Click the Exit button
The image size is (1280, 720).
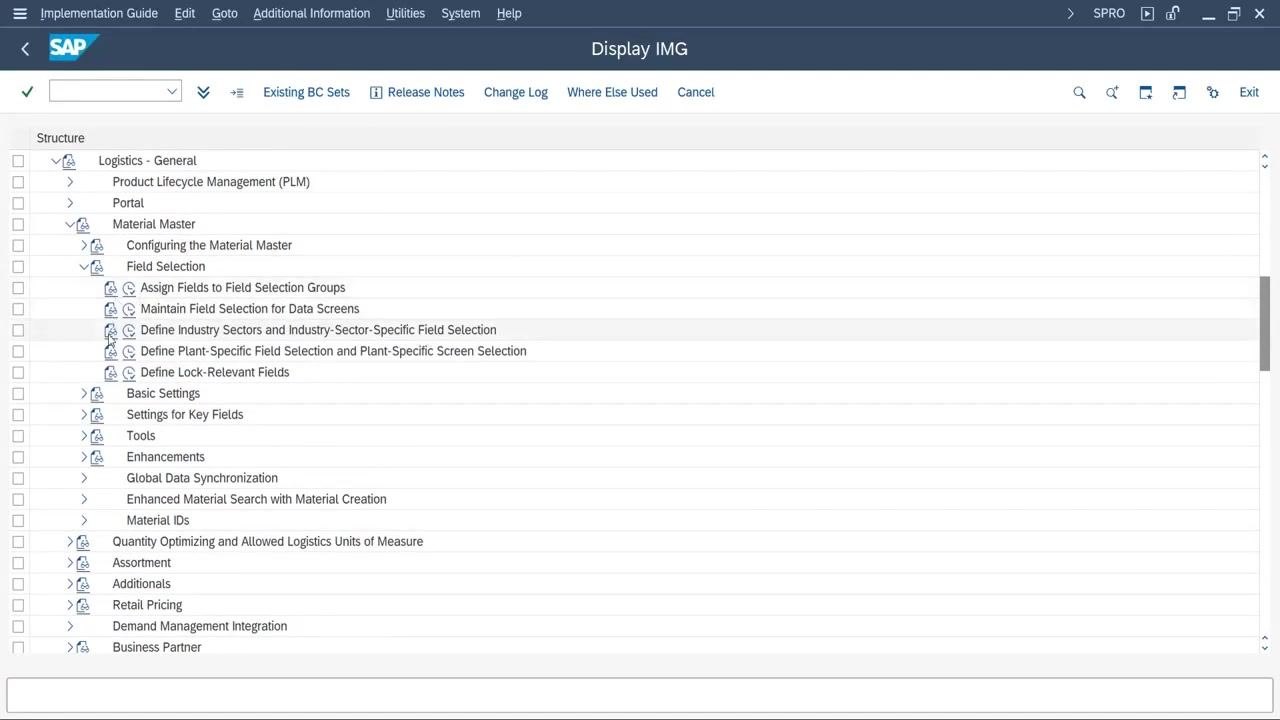1249,92
